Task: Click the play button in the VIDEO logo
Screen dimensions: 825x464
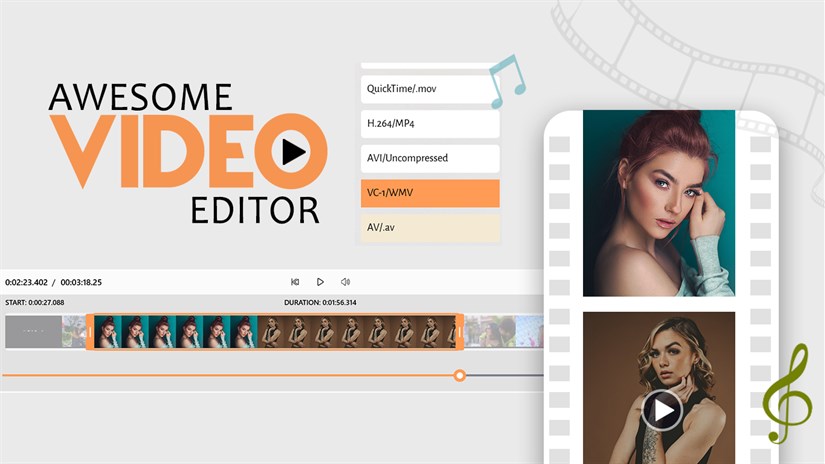Action: 292,151
